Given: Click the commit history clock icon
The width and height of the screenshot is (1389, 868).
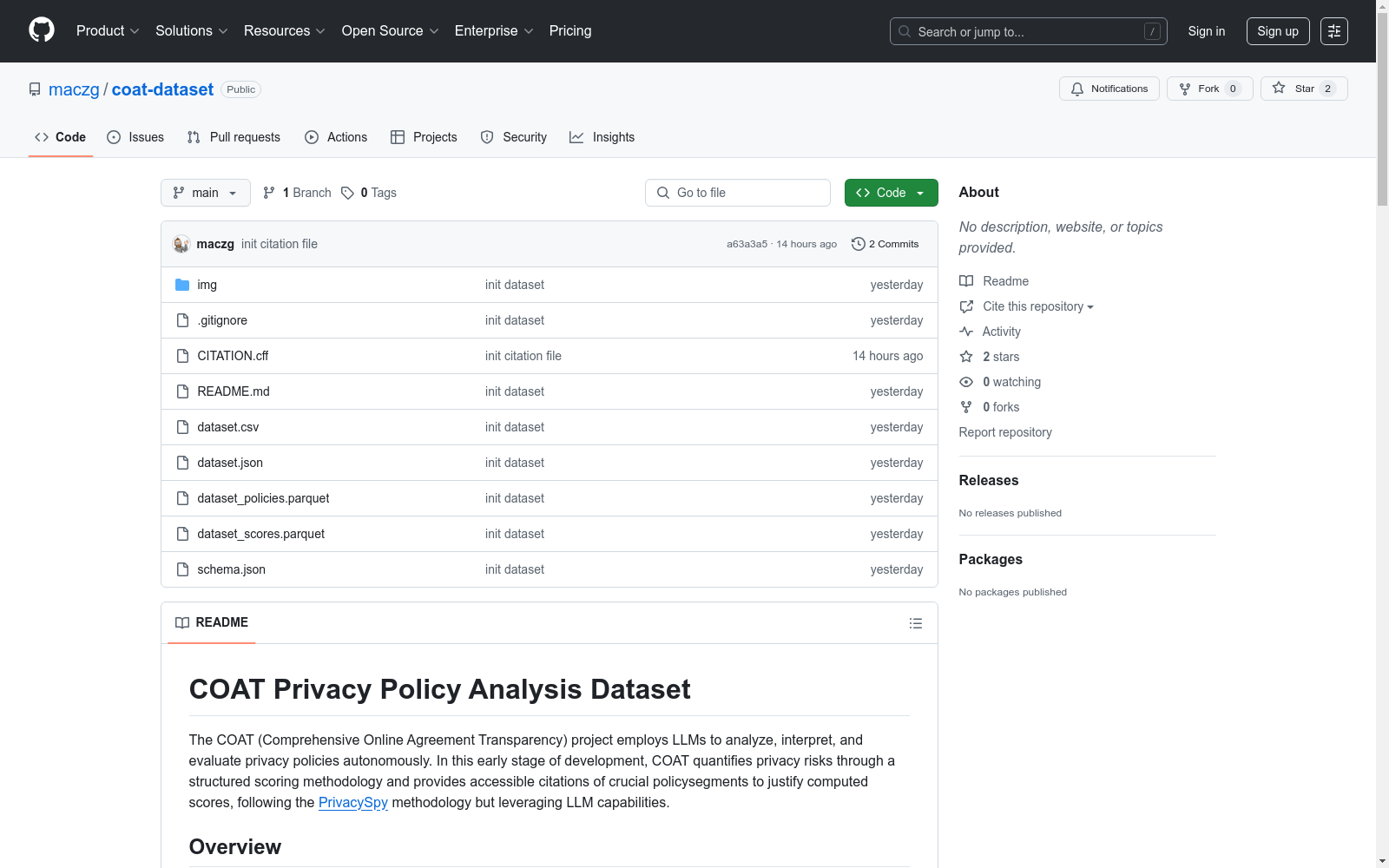Looking at the screenshot, I should pyautogui.click(x=859, y=244).
